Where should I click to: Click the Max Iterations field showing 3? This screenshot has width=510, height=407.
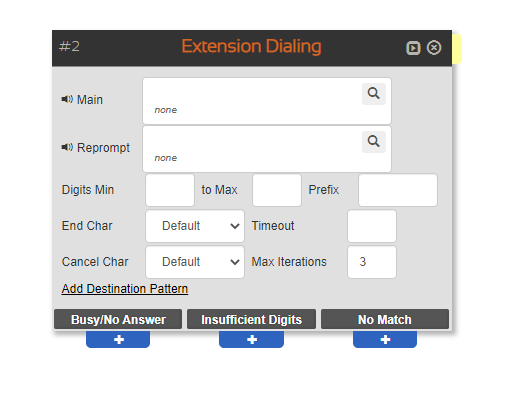372,262
